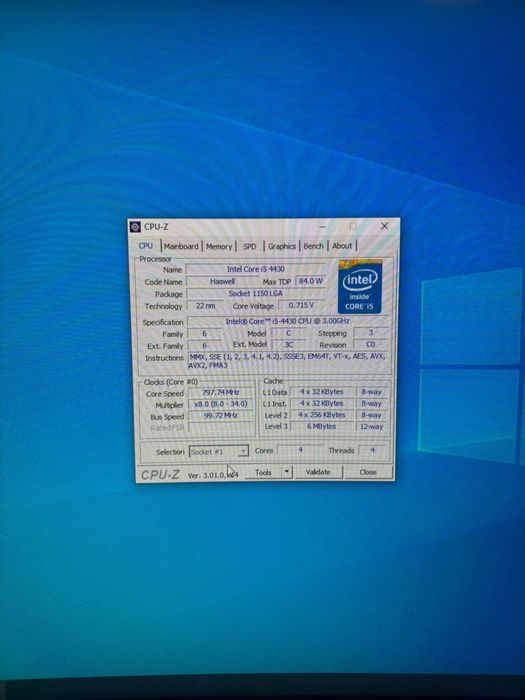Click the Cores value 4

300,450
